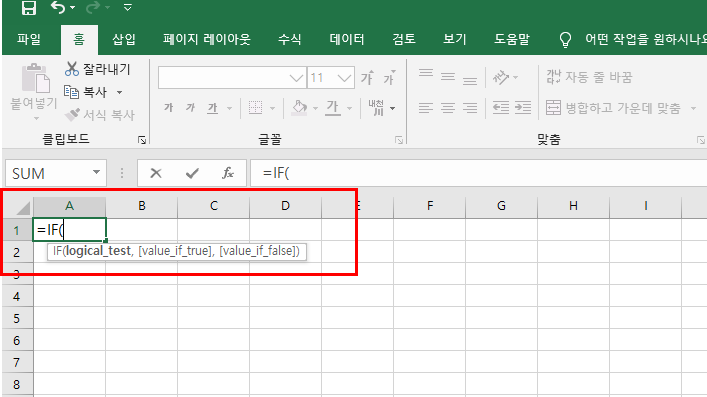Click the fill color bucket icon
Image resolution: width=707 pixels, height=397 pixels.
coord(299,108)
